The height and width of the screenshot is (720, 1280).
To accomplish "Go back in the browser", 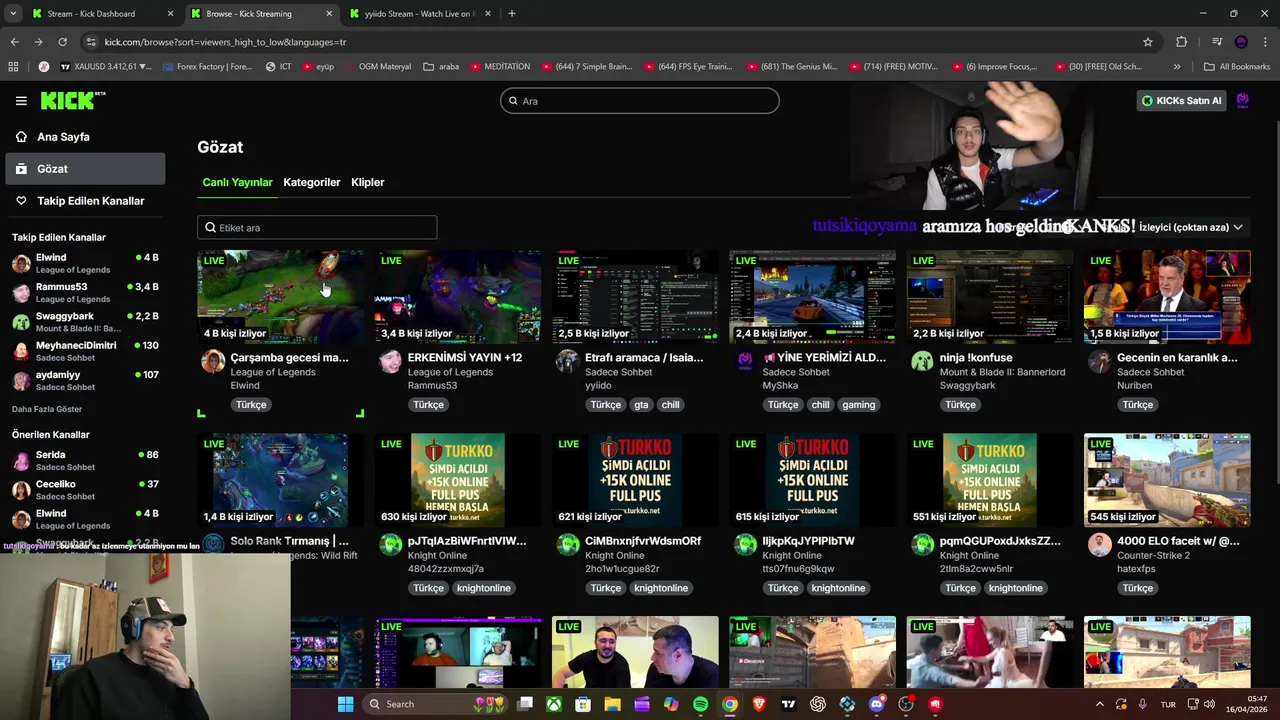I will point(14,42).
